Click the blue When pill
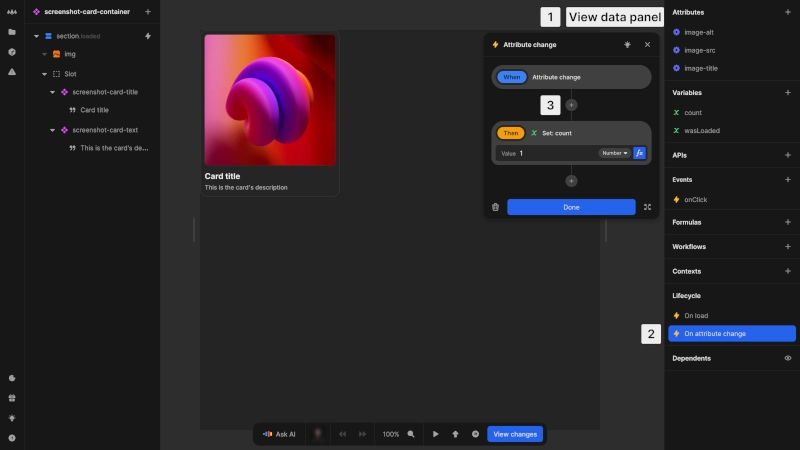800x450 pixels. click(511, 77)
